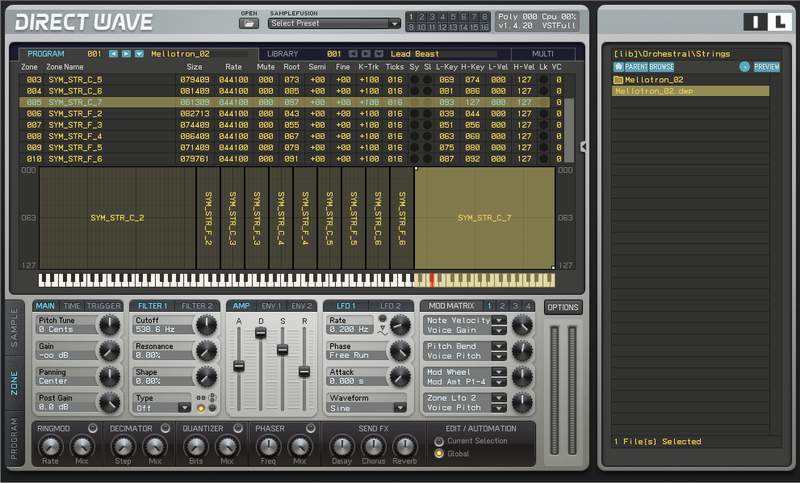Collapse the browser panel arrow
800x483 pixels.
coord(584,146)
